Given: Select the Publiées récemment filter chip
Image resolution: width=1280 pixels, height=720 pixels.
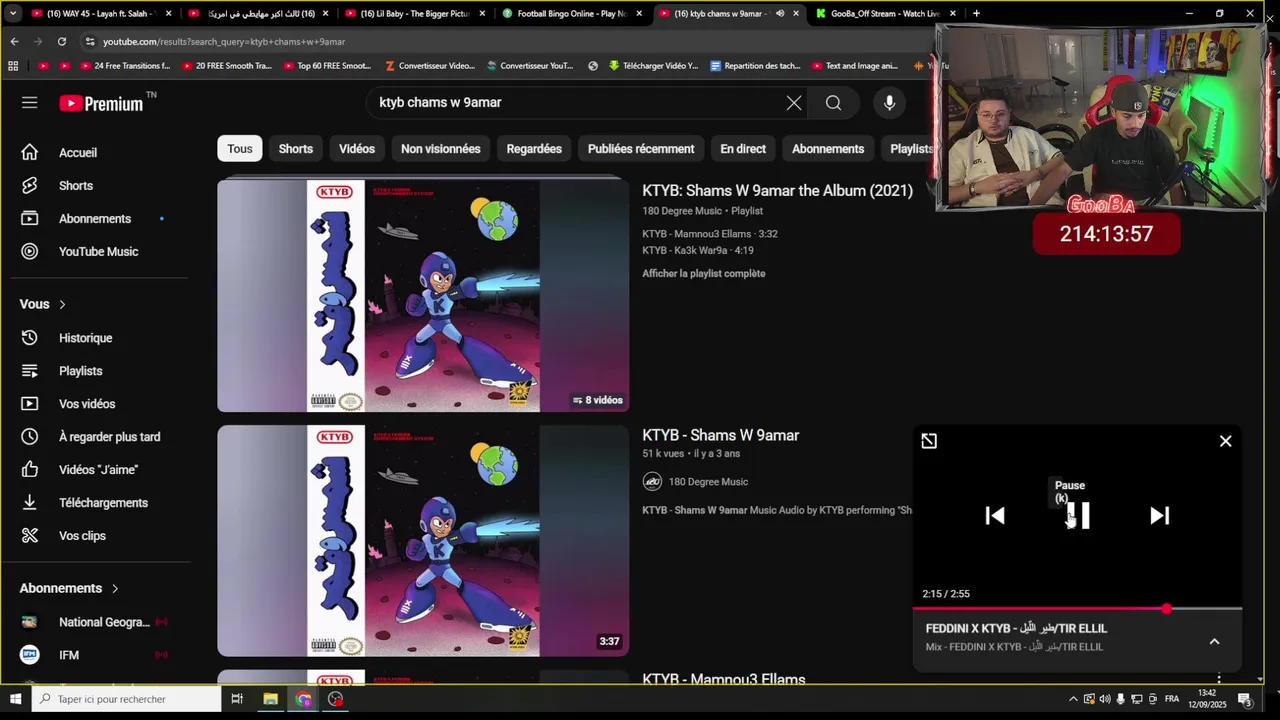Looking at the screenshot, I should coord(641,149).
